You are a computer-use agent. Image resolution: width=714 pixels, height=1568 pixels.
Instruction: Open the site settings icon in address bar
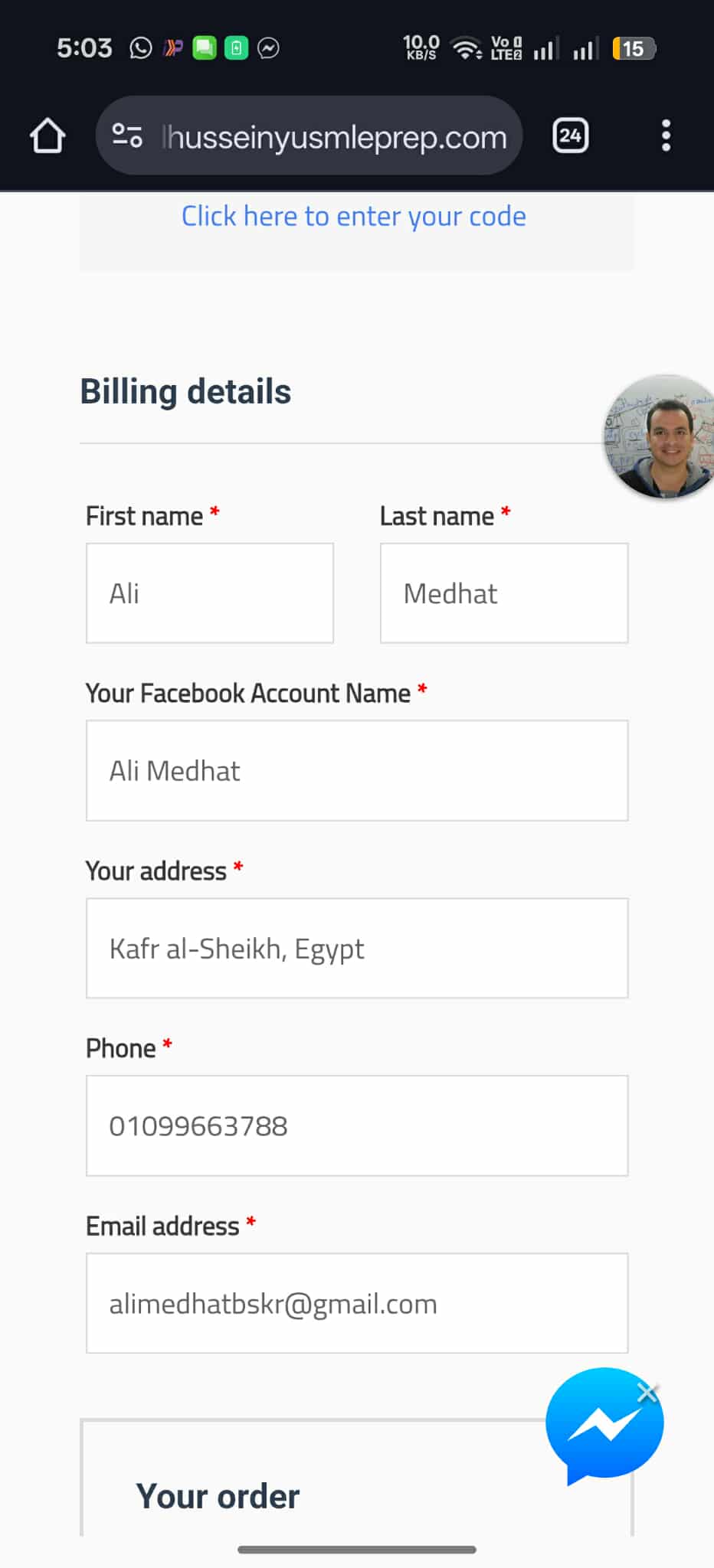(x=127, y=136)
